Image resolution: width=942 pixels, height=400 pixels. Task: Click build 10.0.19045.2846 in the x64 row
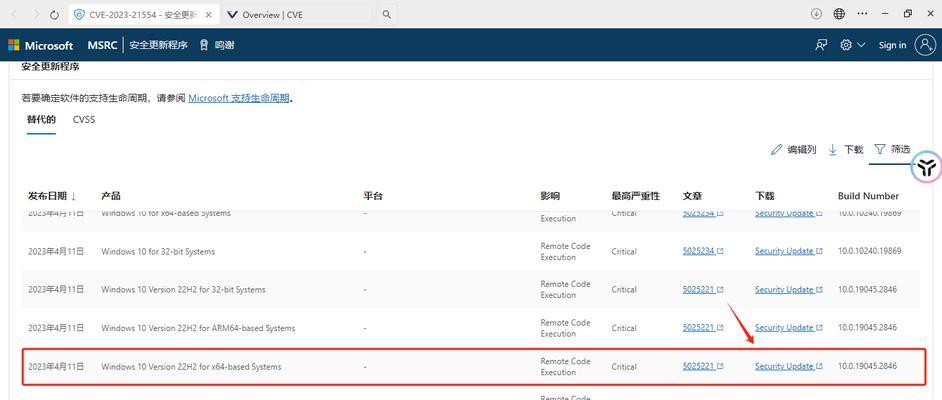[x=867, y=366]
